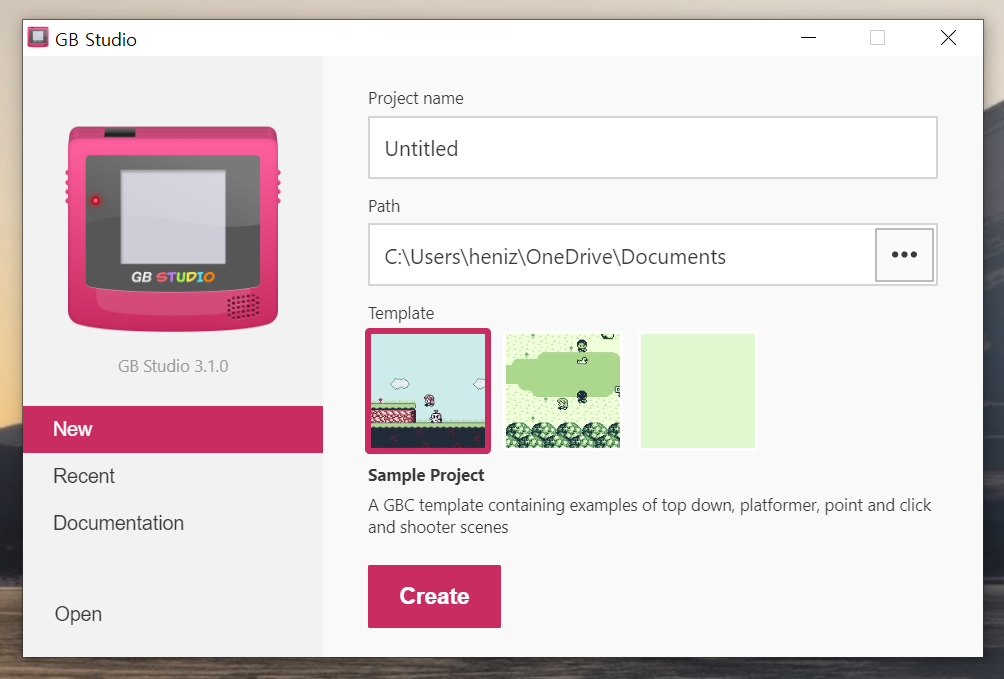
Task: Click the Project name label
Action: [416, 98]
